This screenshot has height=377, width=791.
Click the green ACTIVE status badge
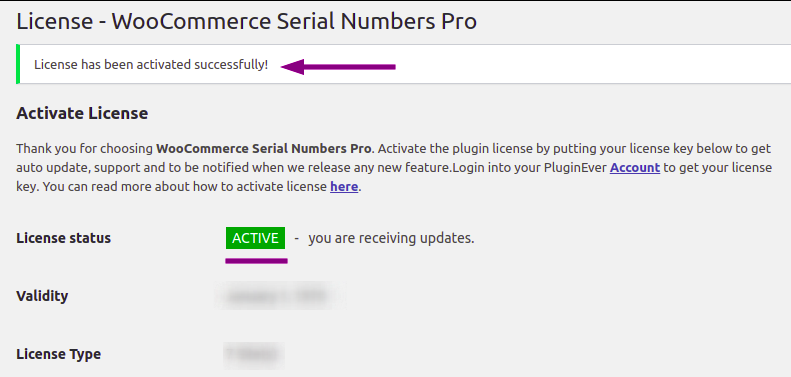click(255, 238)
